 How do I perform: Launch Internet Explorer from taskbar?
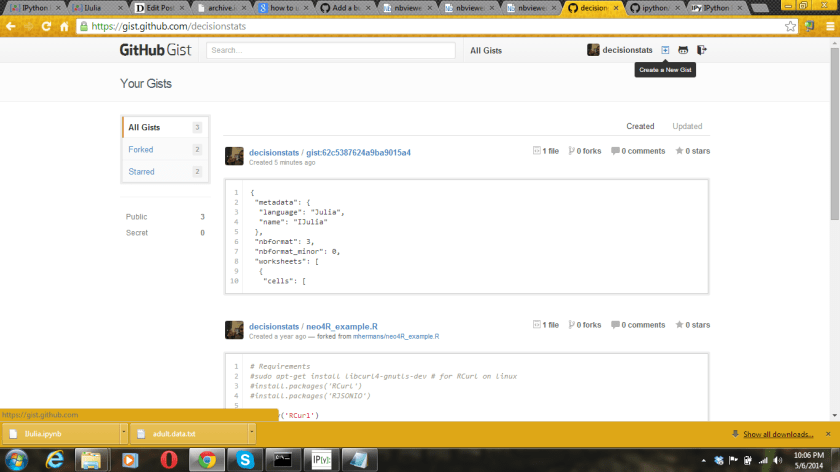[x=55, y=460]
